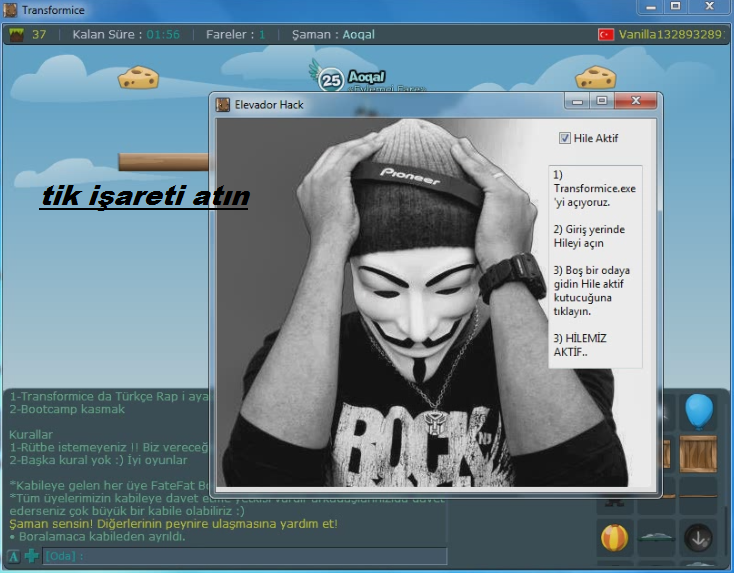Select the beach ball shaman item

(614, 538)
